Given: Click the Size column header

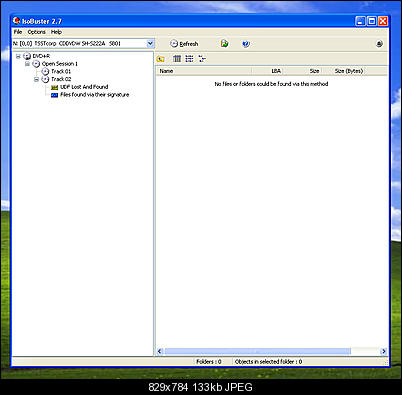Looking at the screenshot, I should (302, 71).
